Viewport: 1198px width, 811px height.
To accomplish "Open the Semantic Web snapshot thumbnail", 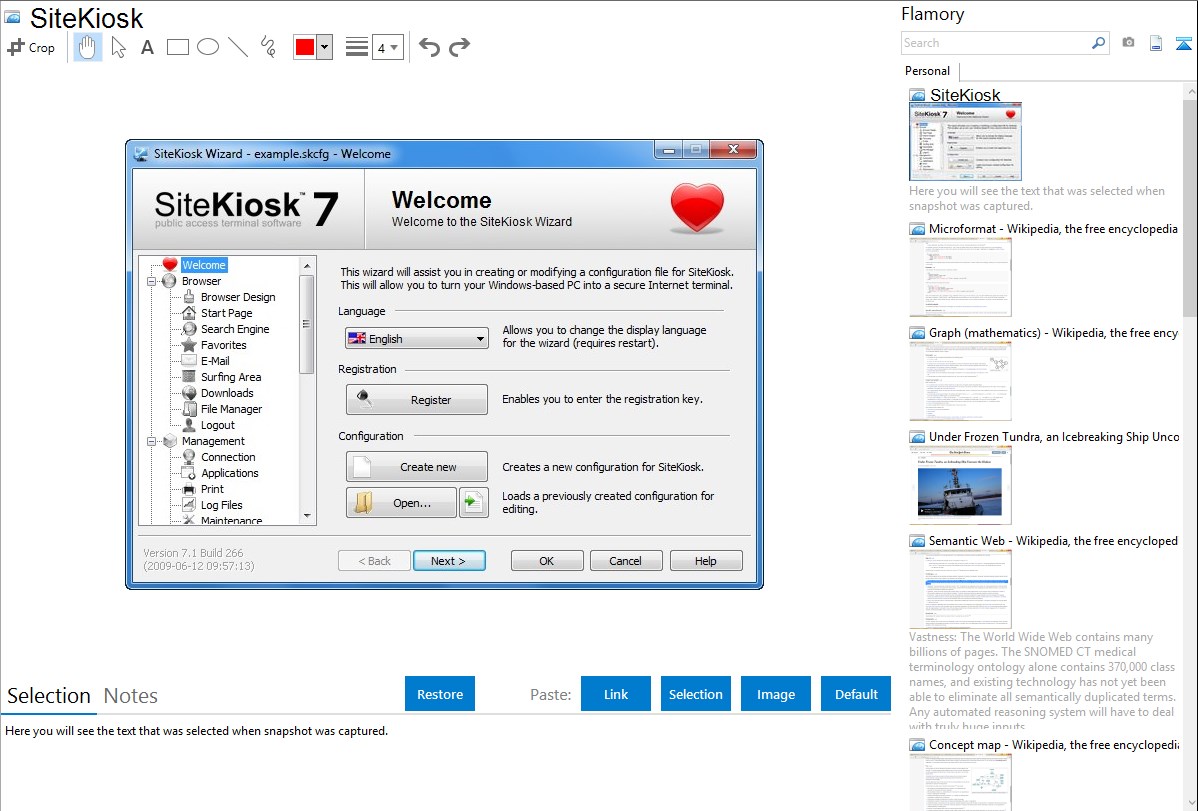I will coord(960,589).
